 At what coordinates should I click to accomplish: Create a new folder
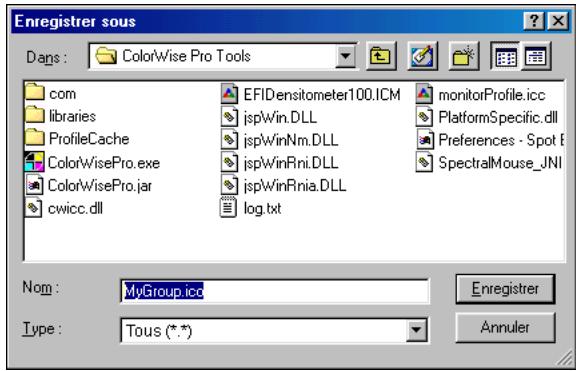tap(464, 56)
